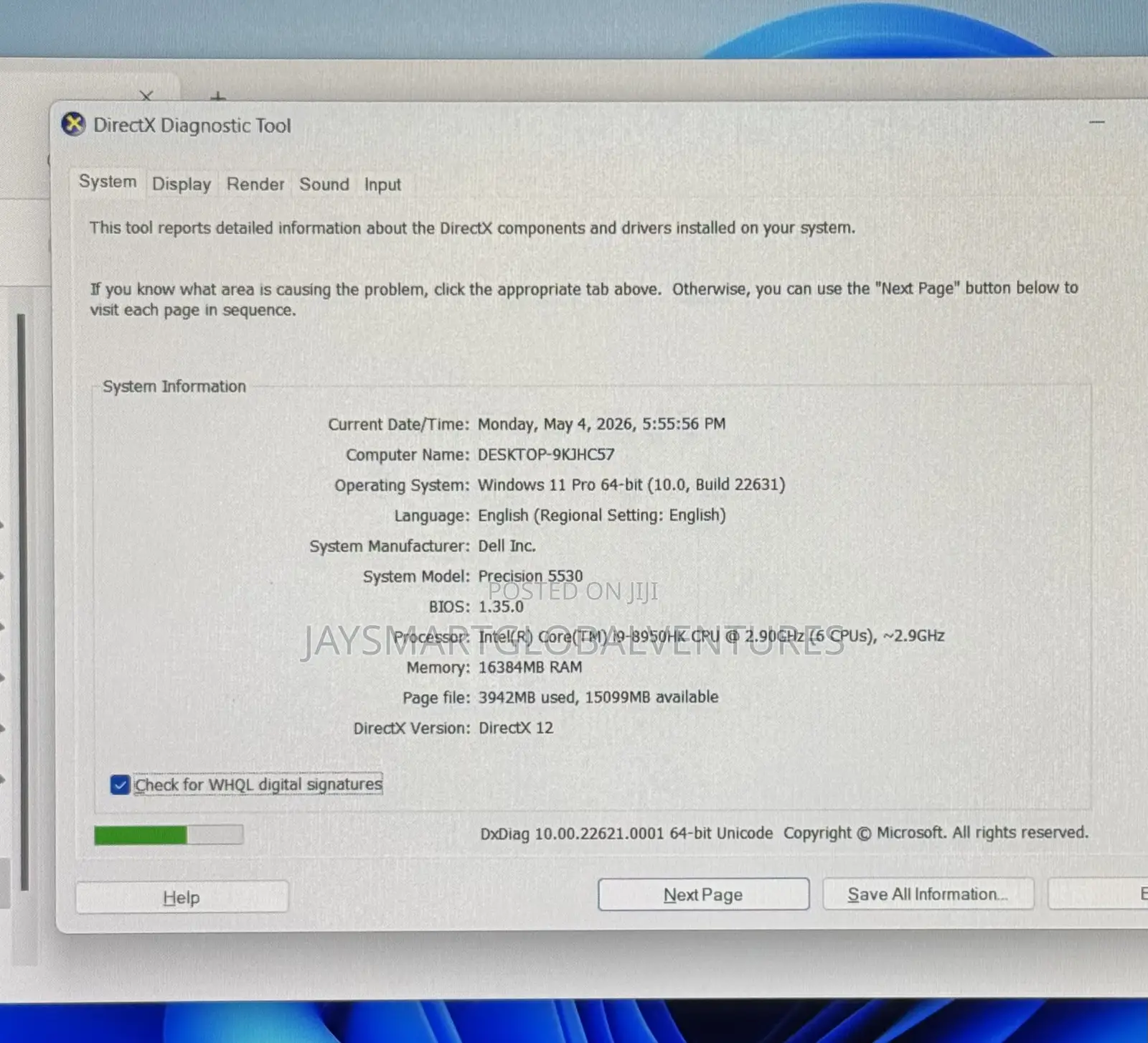This screenshot has width=1148, height=1043.
Task: Click the DxDiag 10.00.22621.0001 version text
Action: coord(626,833)
